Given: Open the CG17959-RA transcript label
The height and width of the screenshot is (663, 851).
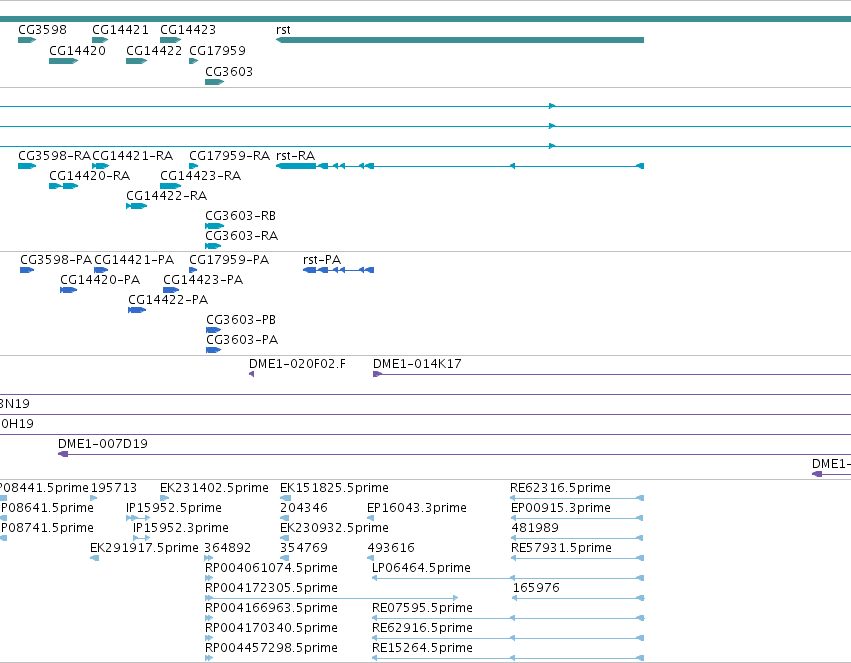Looking at the screenshot, I should coord(229,156).
